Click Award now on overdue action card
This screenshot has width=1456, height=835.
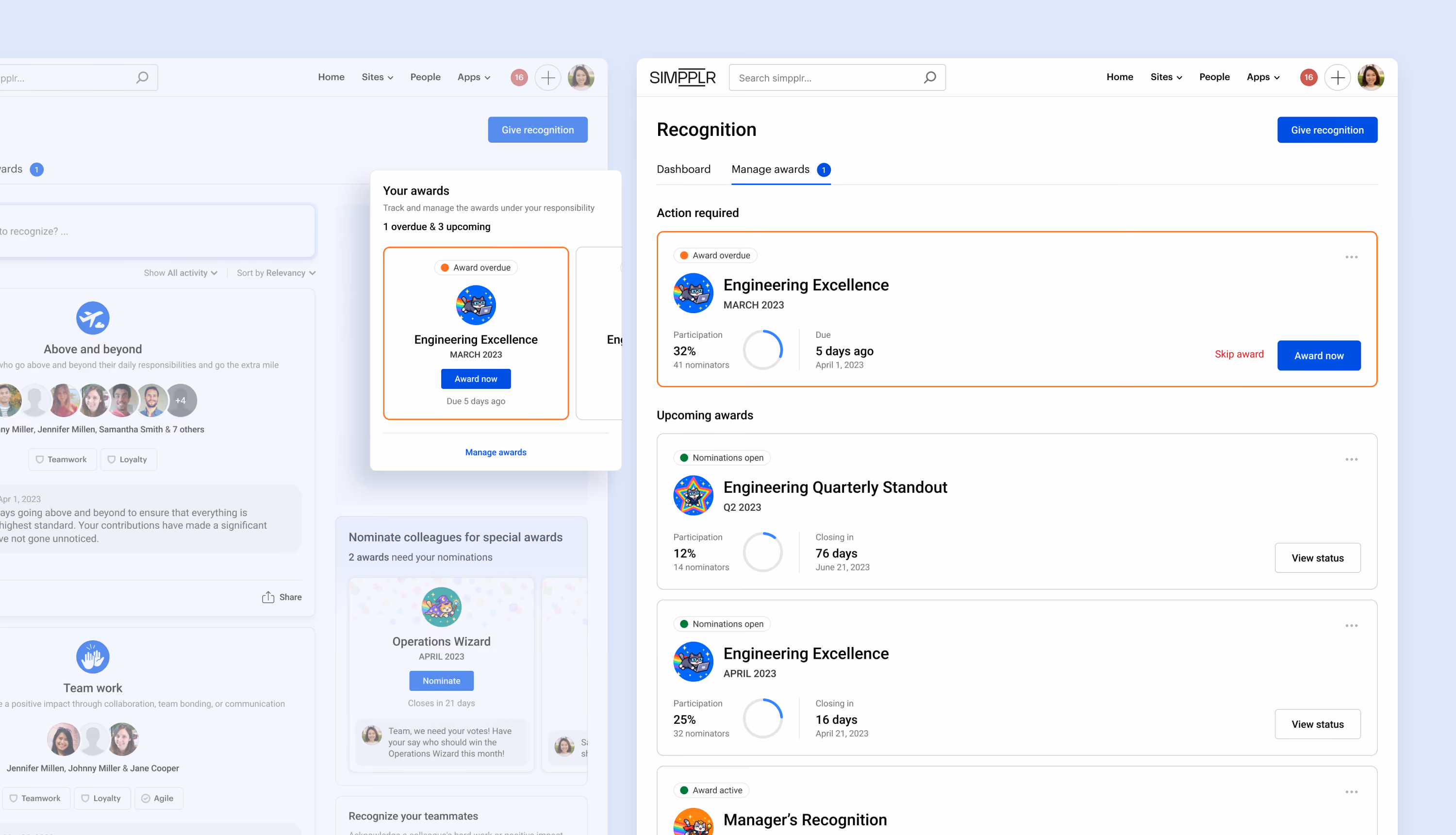pyautogui.click(x=1319, y=355)
